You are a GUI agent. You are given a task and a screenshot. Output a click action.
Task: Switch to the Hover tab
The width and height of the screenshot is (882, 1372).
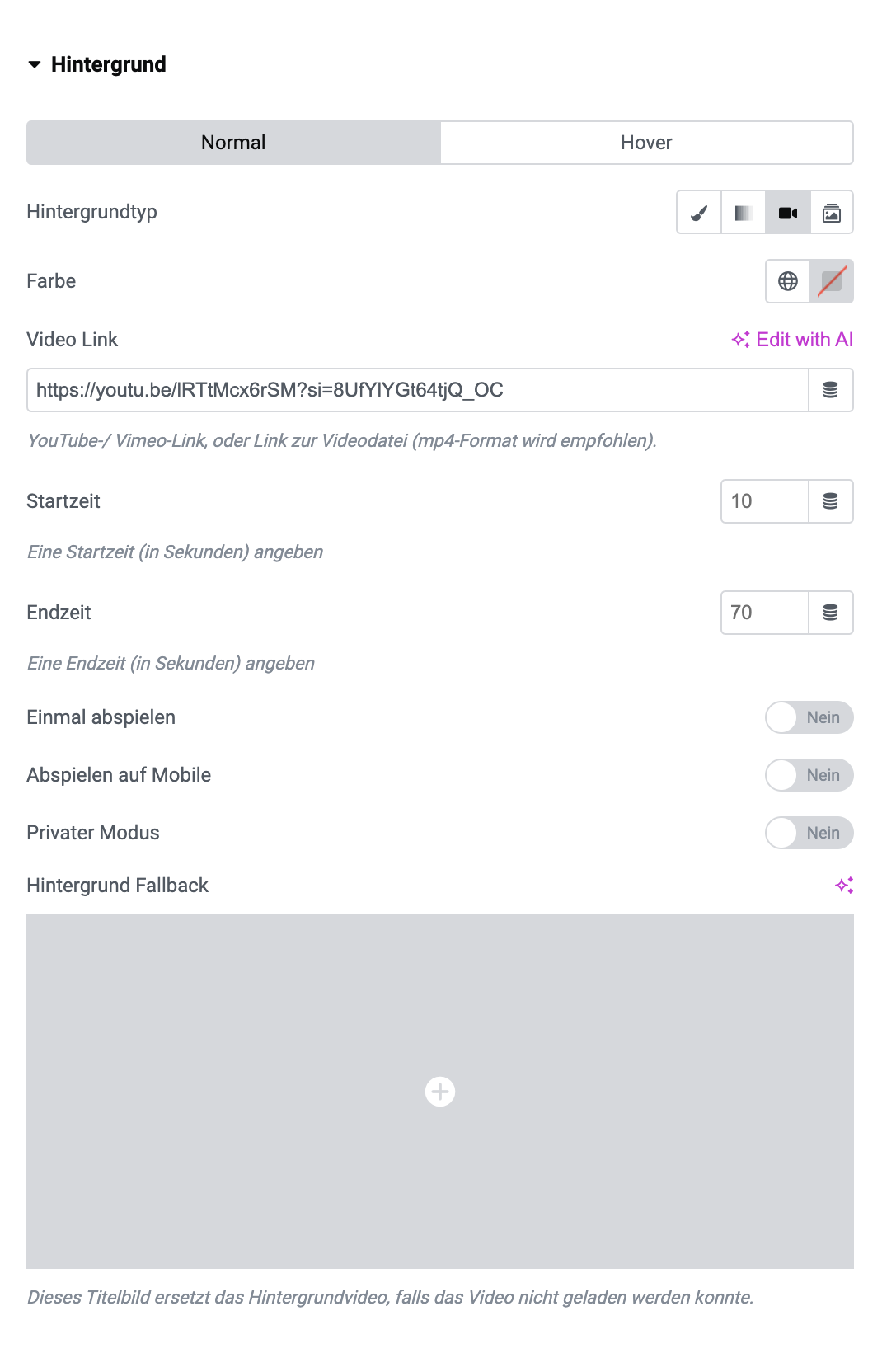pyautogui.click(x=646, y=143)
